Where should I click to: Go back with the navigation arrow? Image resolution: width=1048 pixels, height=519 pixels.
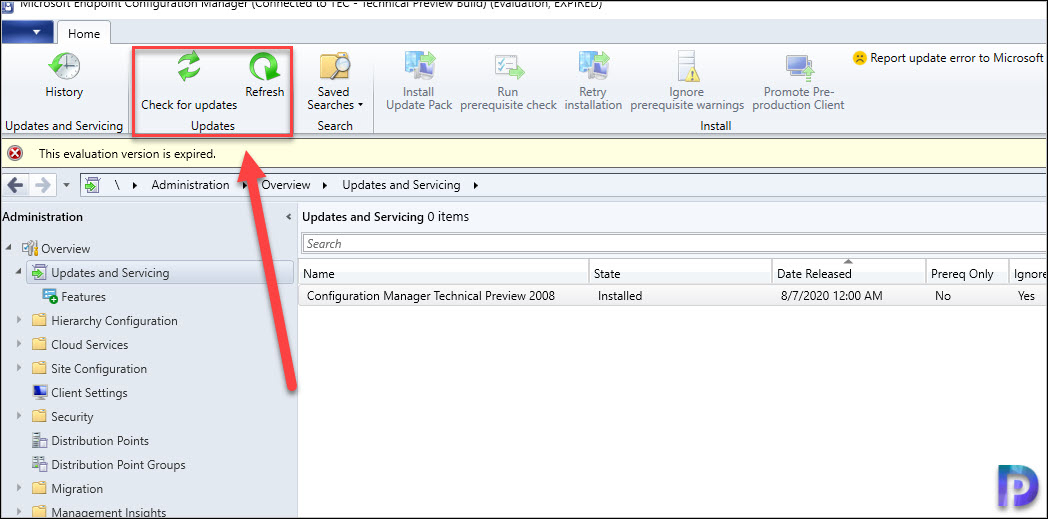(16, 185)
